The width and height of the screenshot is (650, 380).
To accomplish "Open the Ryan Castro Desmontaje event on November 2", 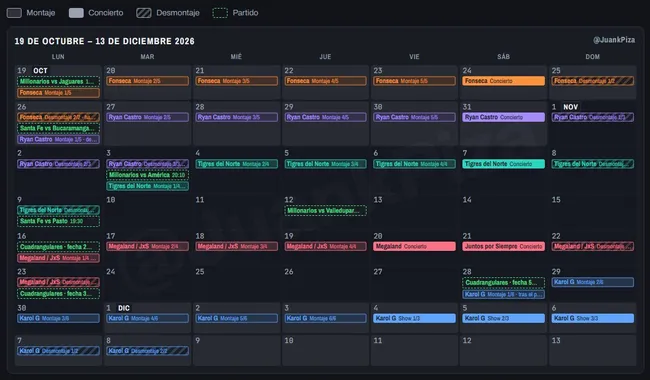I will point(58,164).
